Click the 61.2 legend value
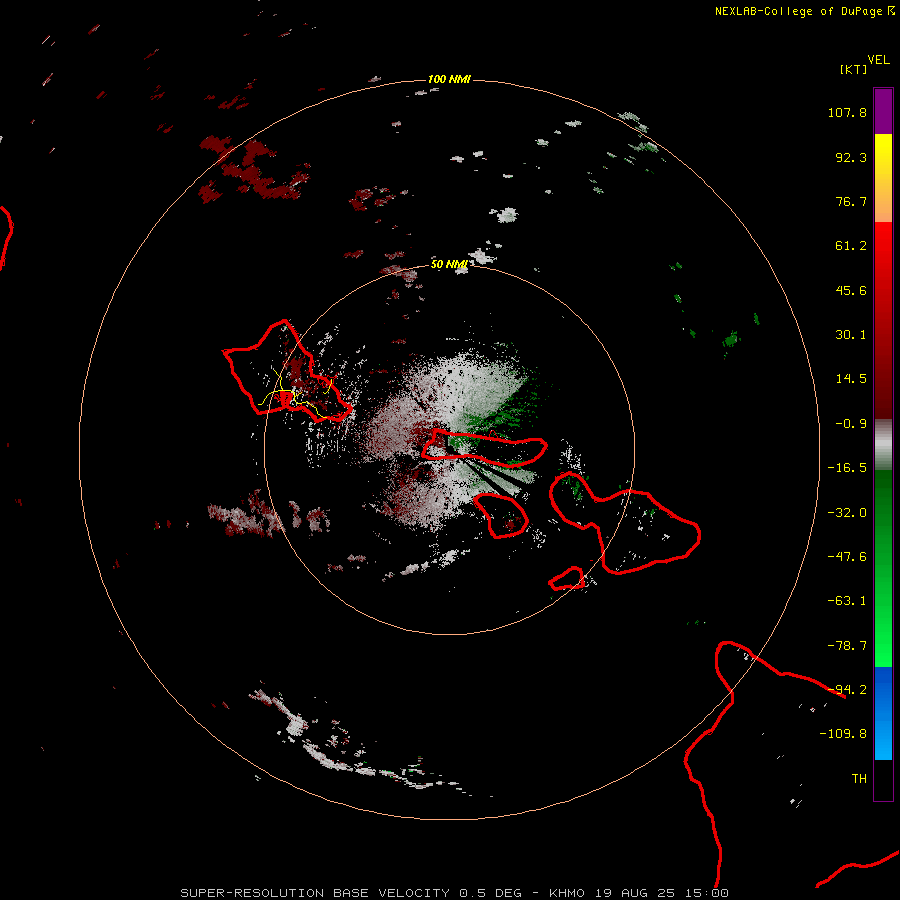This screenshot has height=900, width=900. (x=851, y=246)
